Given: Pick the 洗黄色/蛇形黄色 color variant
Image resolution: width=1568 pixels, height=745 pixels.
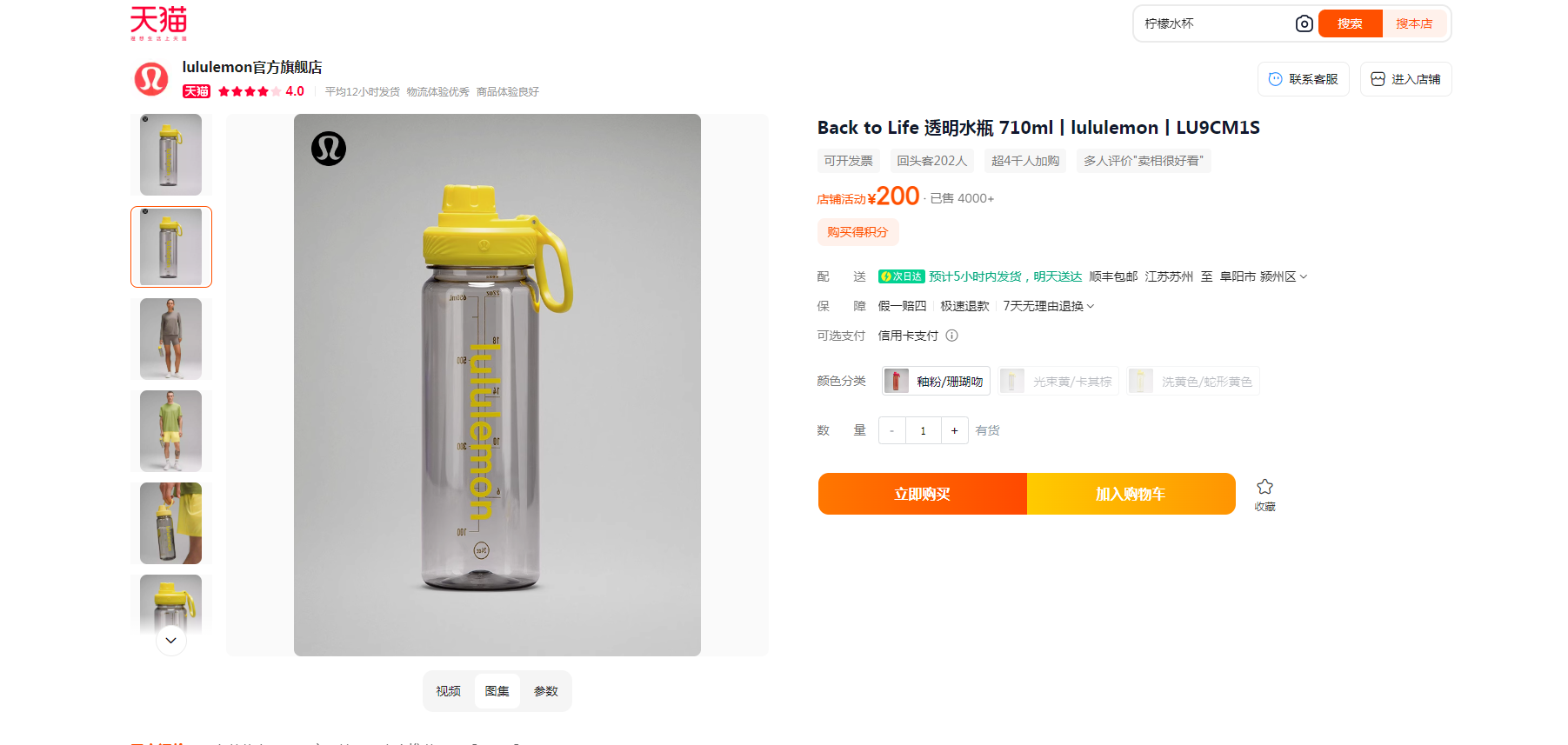Looking at the screenshot, I should [x=1192, y=381].
